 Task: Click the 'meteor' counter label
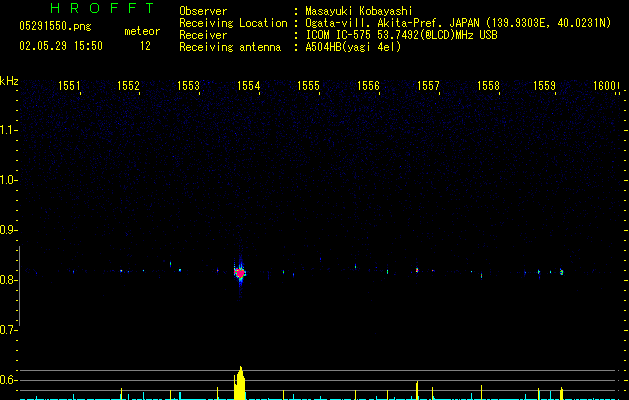click(142, 31)
